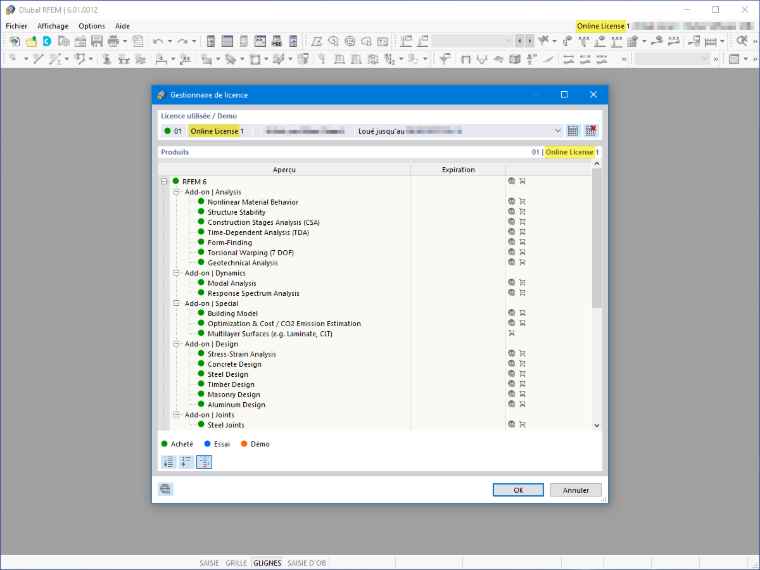Click the online globe icon at the dialog's bottom left
This screenshot has width=760, height=570.
click(x=165, y=489)
